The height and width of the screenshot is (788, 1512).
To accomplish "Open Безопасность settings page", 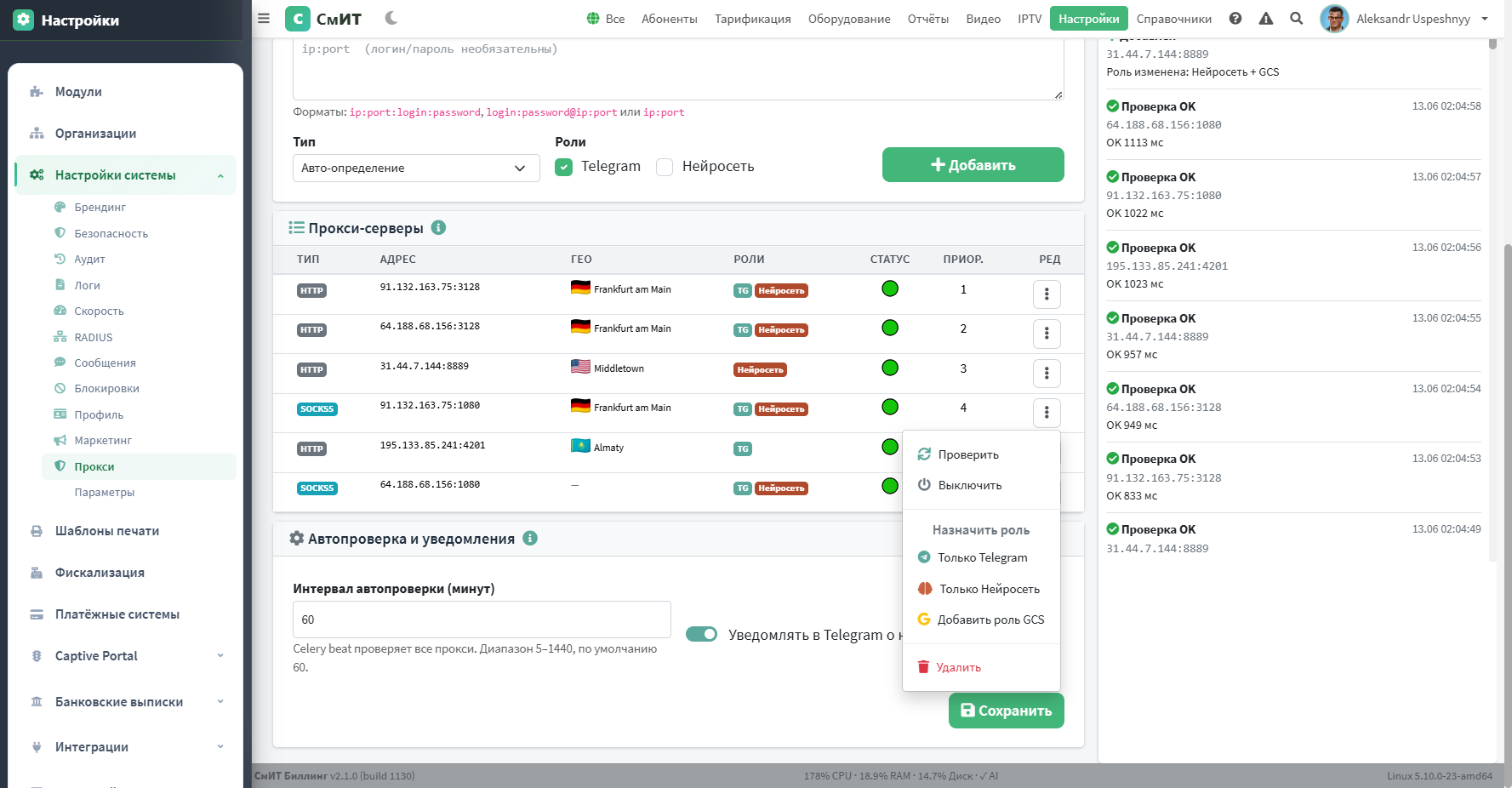I will point(111,233).
